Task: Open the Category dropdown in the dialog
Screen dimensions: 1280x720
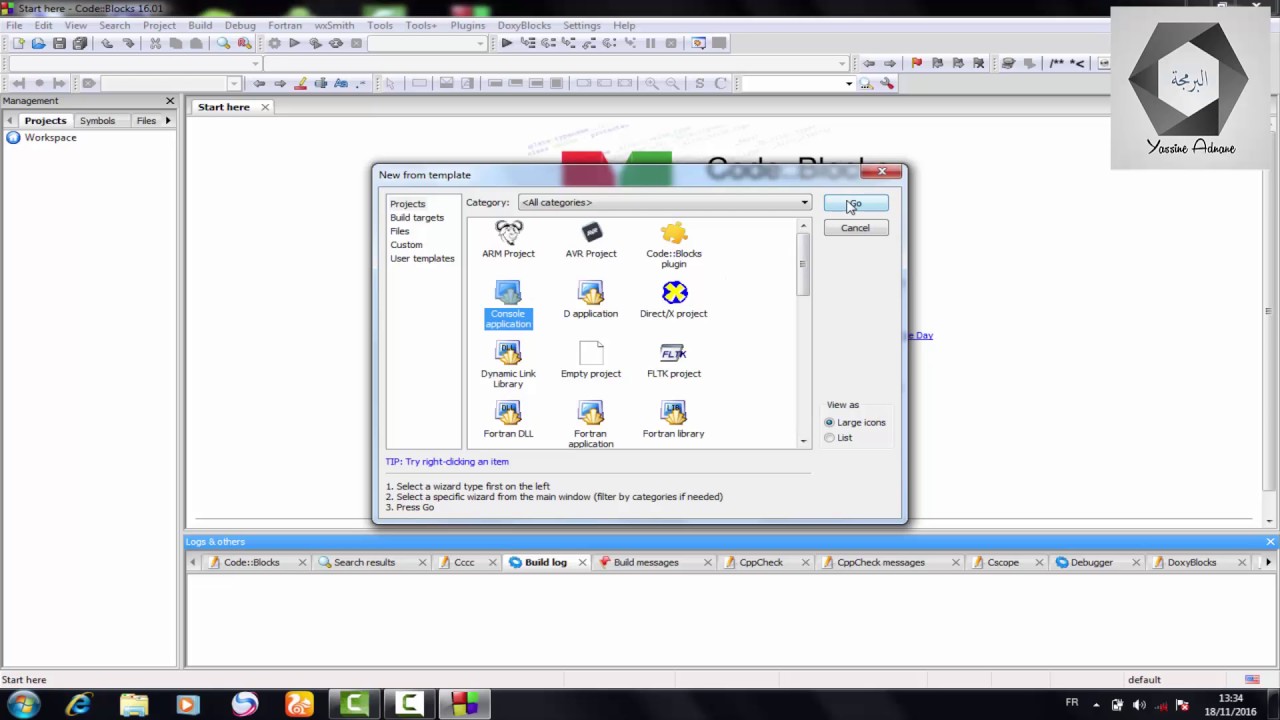Action: (x=664, y=202)
